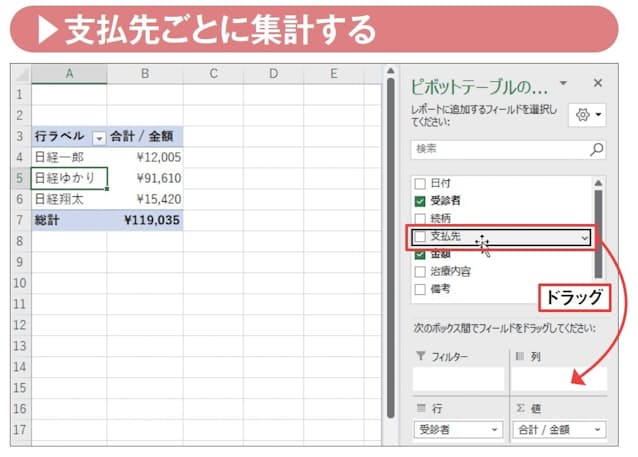Viewport: 638px width, 457px height.
Task: Select the 行ラベル header cell text
Action: pos(59,136)
